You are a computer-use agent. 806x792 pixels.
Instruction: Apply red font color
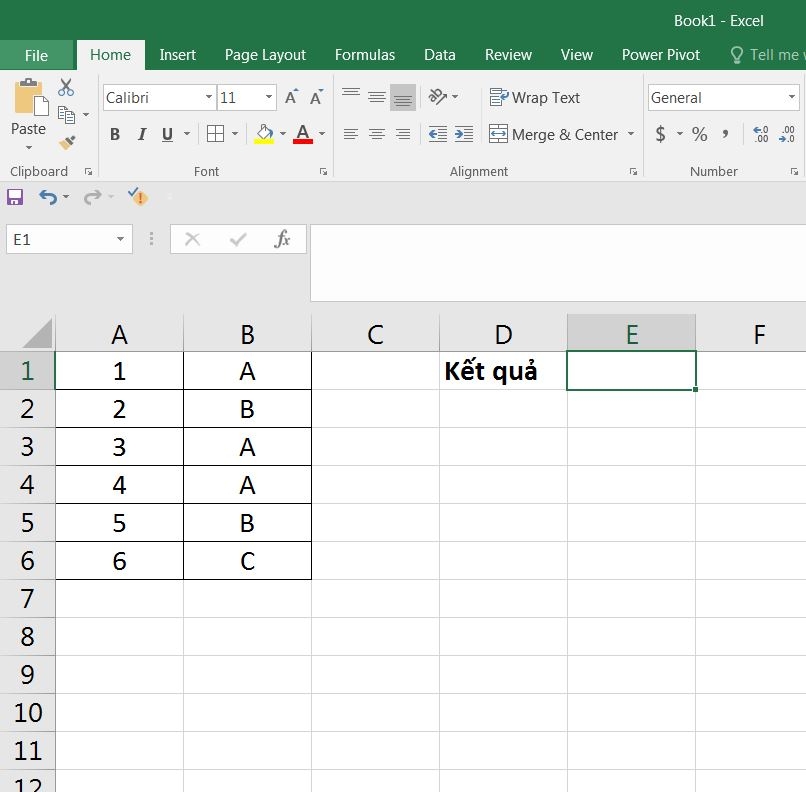pyautogui.click(x=303, y=134)
